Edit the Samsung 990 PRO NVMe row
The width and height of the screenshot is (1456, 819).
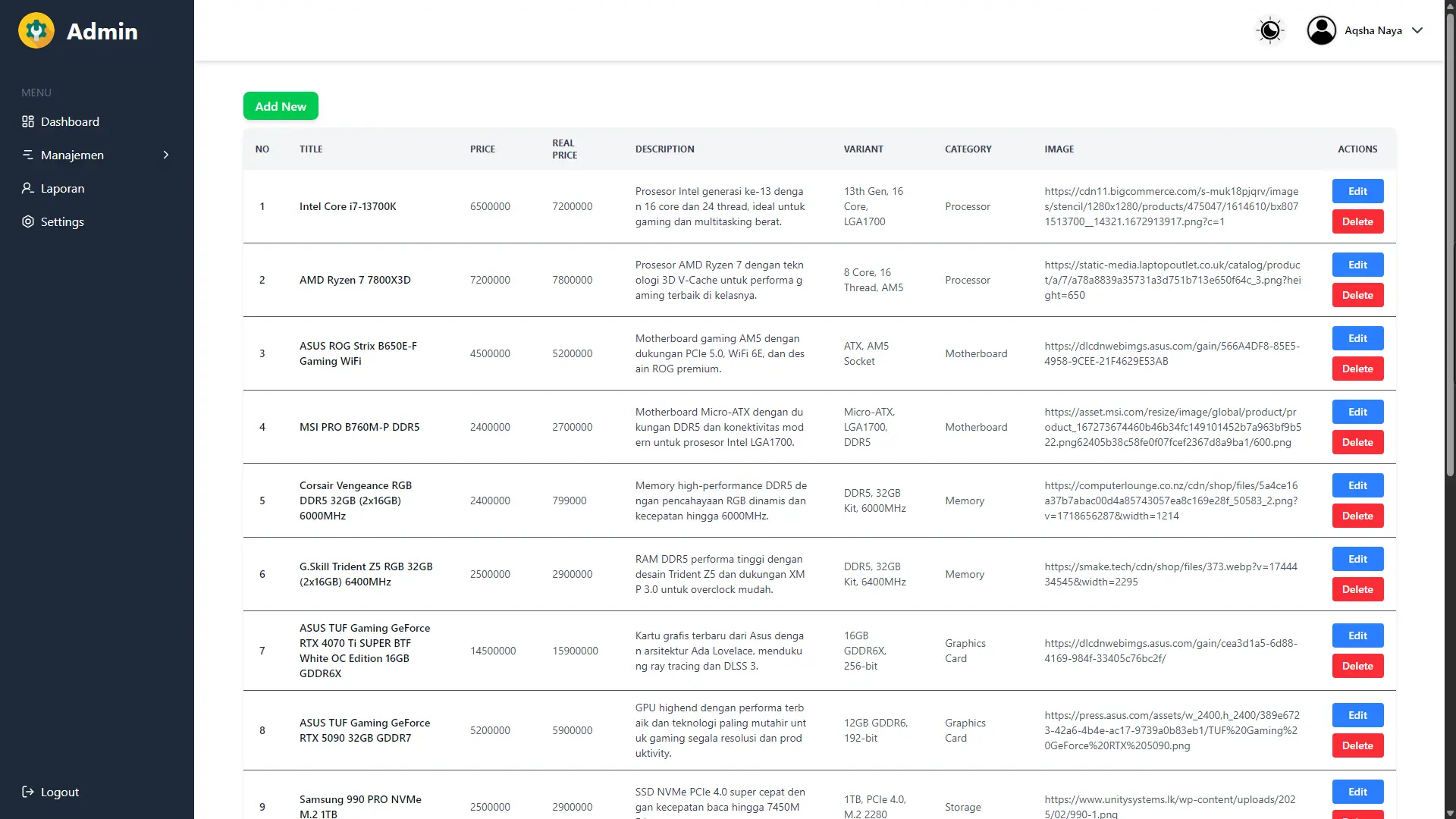coord(1357,792)
